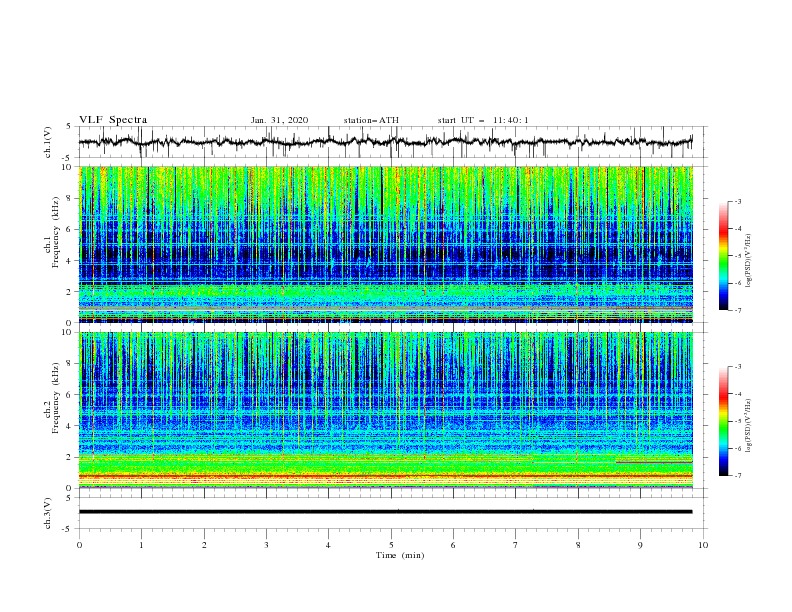Click the time axis tick '10'
This screenshot has height=612, width=792.
coord(703,545)
